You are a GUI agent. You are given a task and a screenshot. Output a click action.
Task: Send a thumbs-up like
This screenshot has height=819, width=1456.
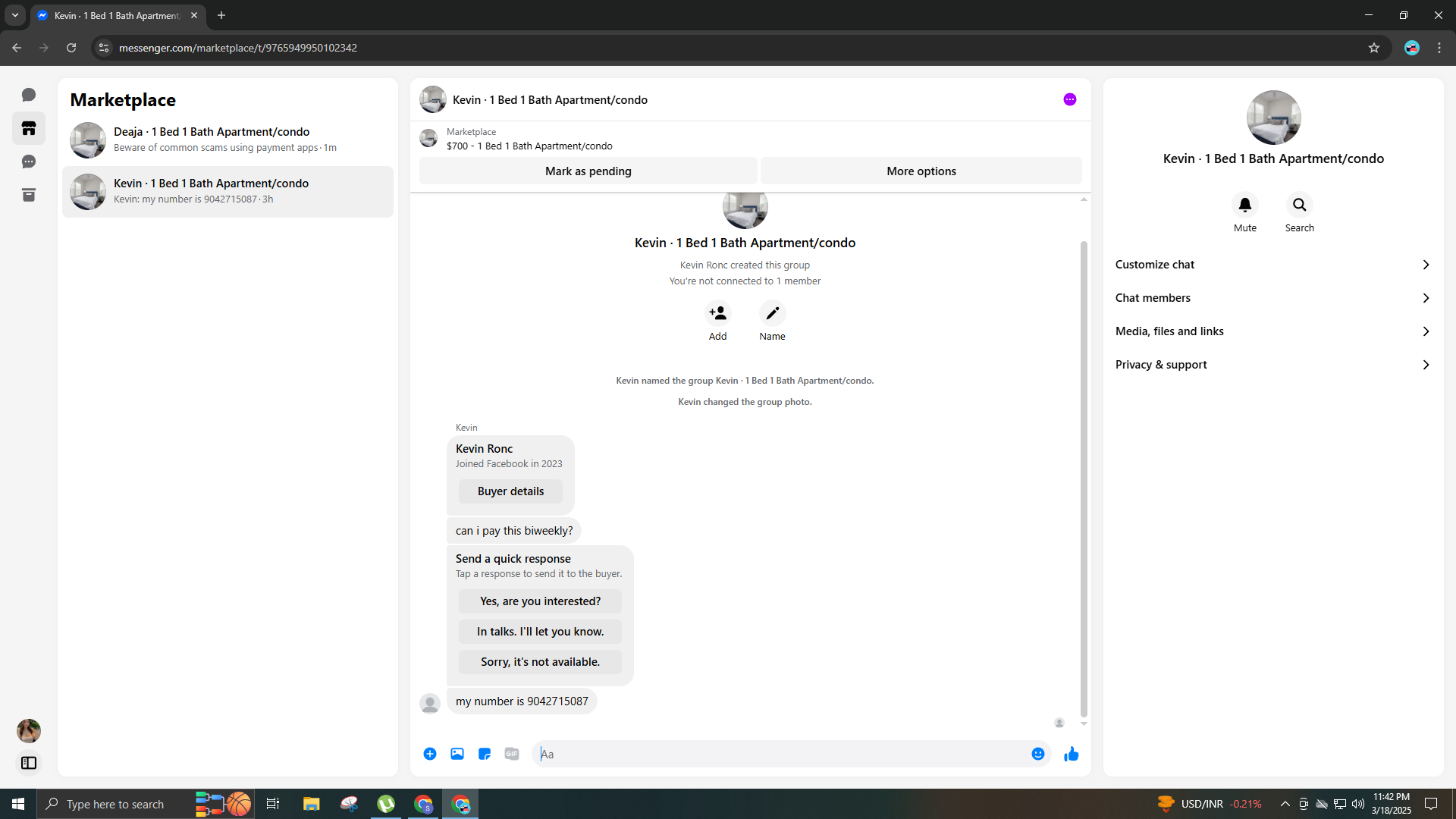pyautogui.click(x=1071, y=754)
